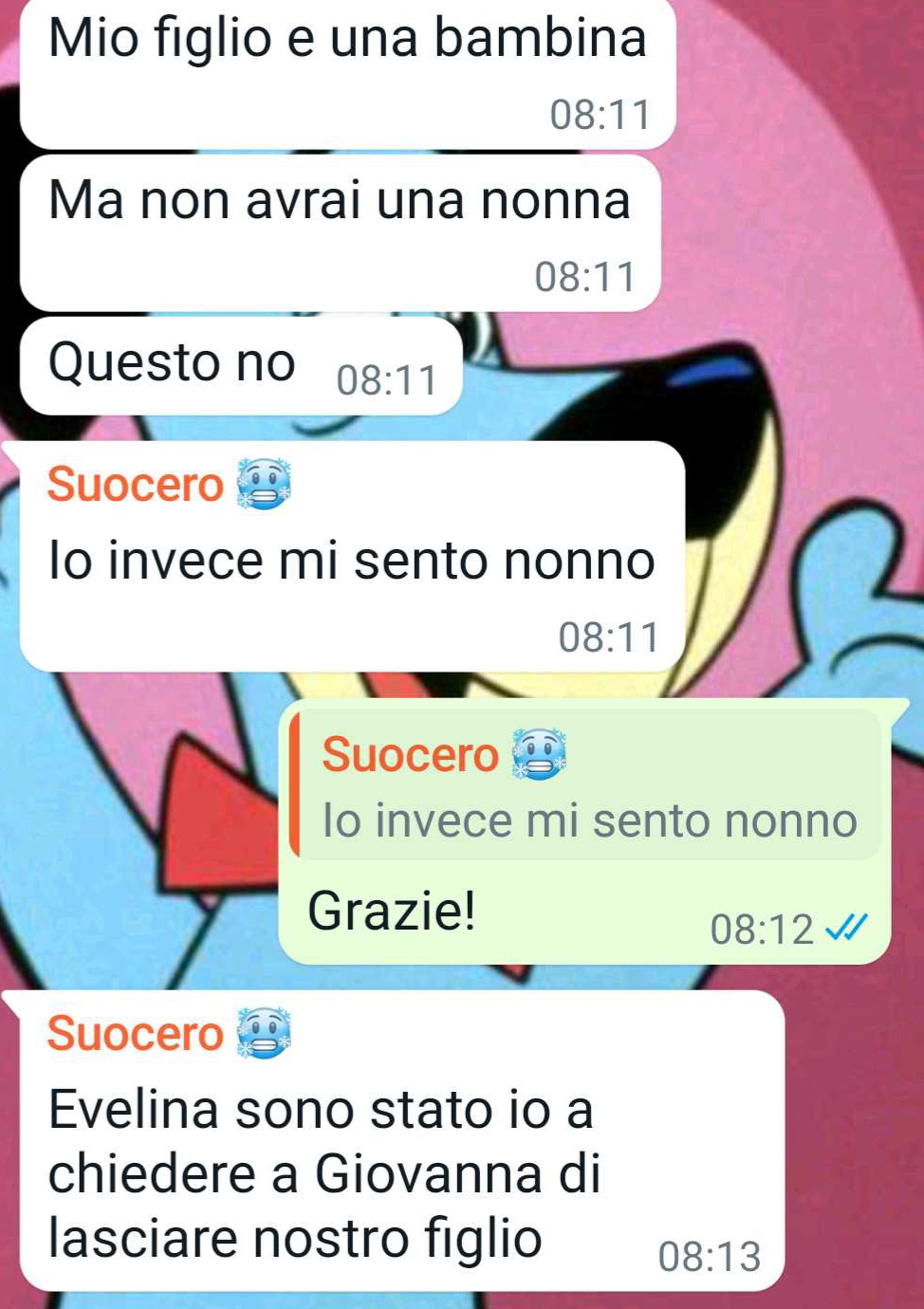
Task: Tap the 08:12 timestamp of the sent message
Action: pyautogui.click(x=762, y=930)
